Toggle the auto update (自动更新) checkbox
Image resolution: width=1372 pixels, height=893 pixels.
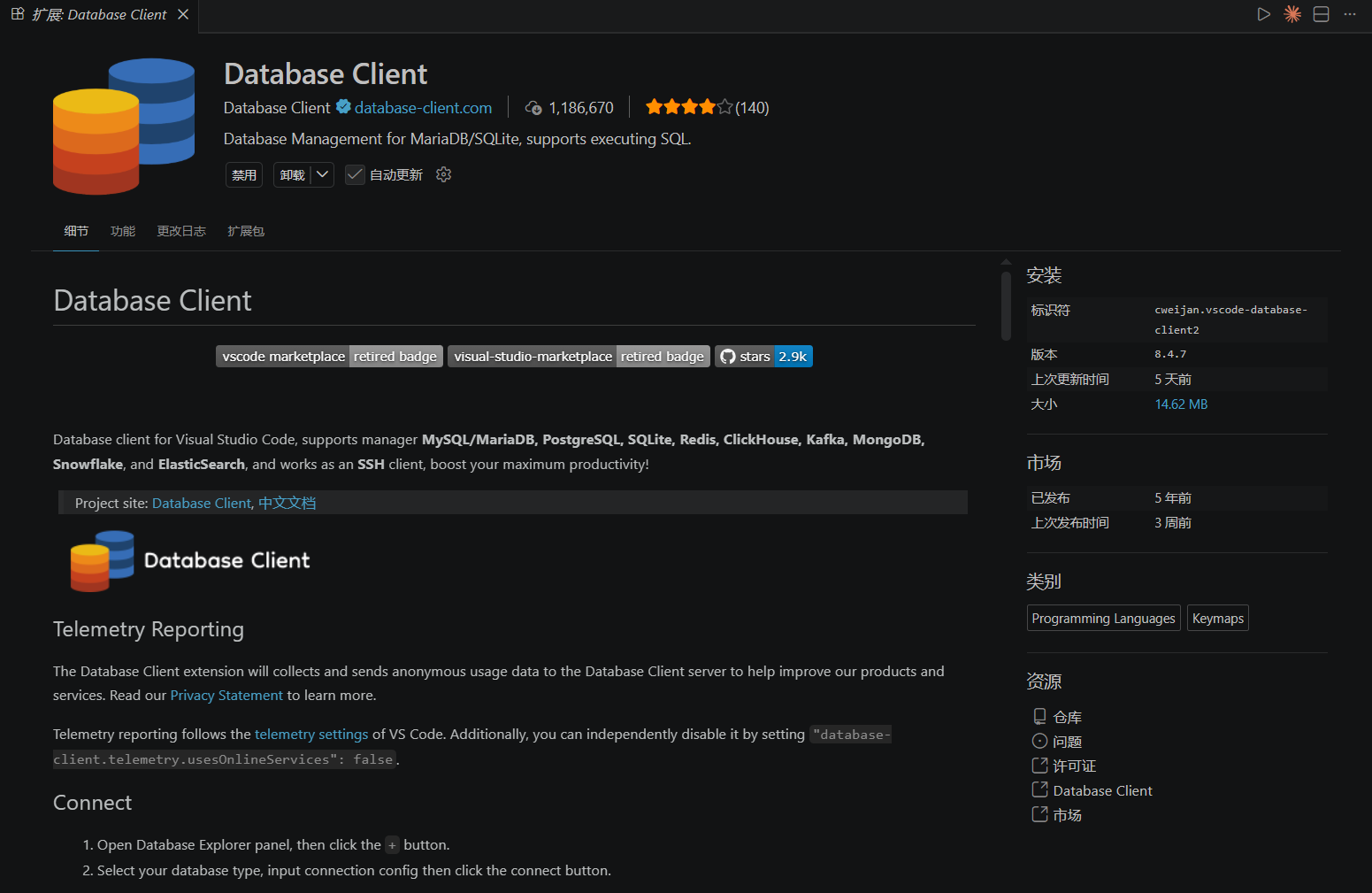click(355, 174)
